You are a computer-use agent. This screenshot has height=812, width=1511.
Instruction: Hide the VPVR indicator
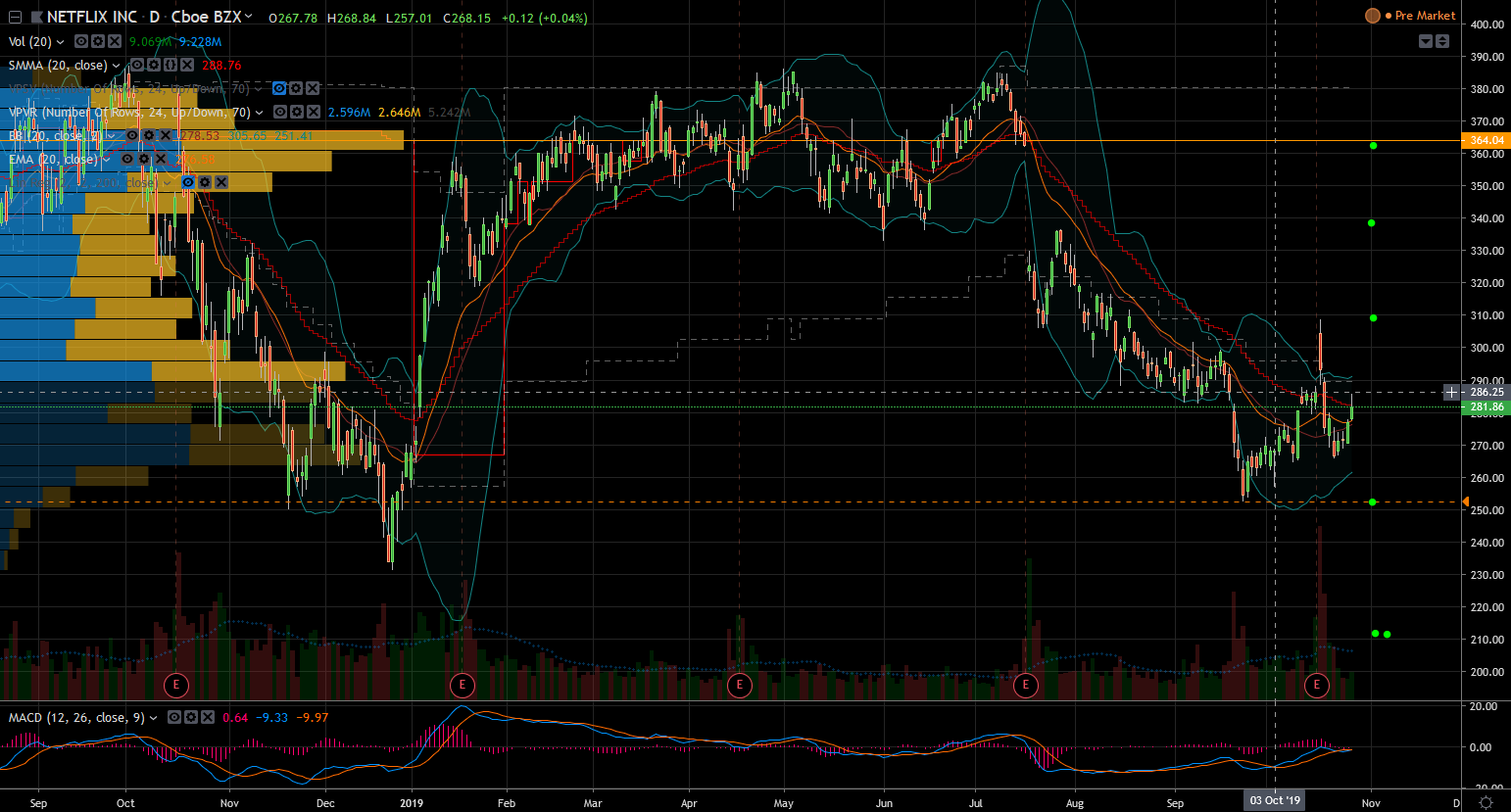(x=279, y=112)
